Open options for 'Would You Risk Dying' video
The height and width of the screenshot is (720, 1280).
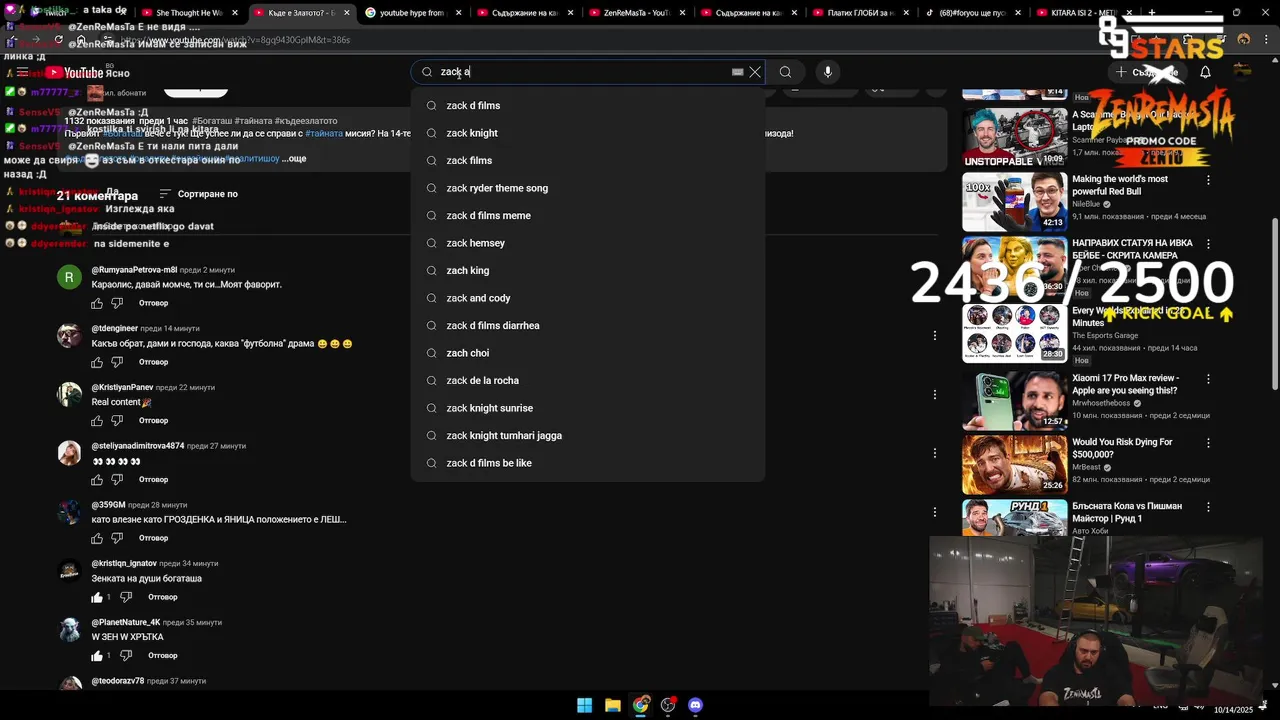(x=1208, y=443)
